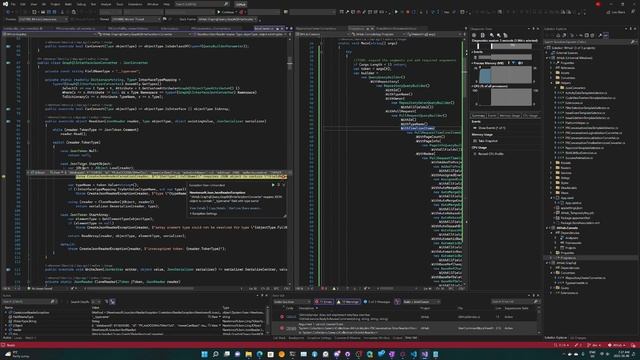
Task: Focus the top Visual Studio search box
Action: click(x=202, y=4)
